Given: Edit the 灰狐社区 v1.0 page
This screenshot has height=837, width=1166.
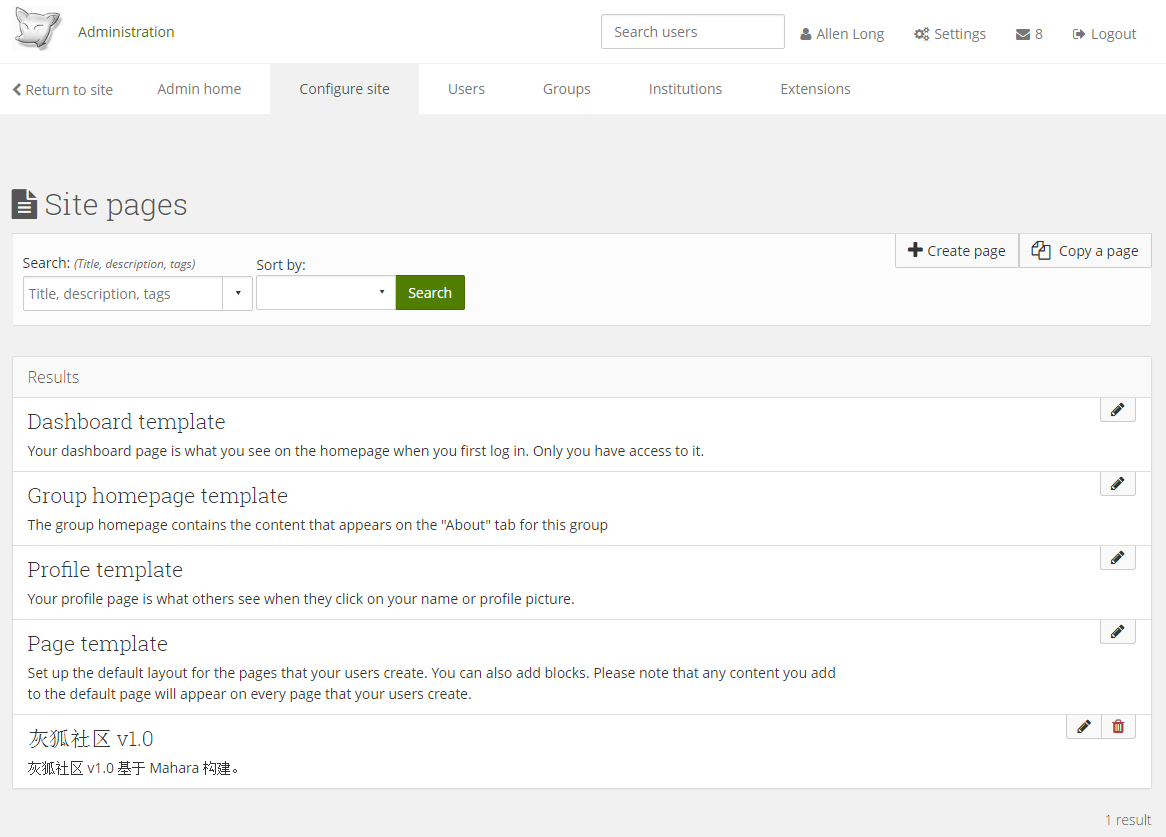Looking at the screenshot, I should coord(1083,727).
